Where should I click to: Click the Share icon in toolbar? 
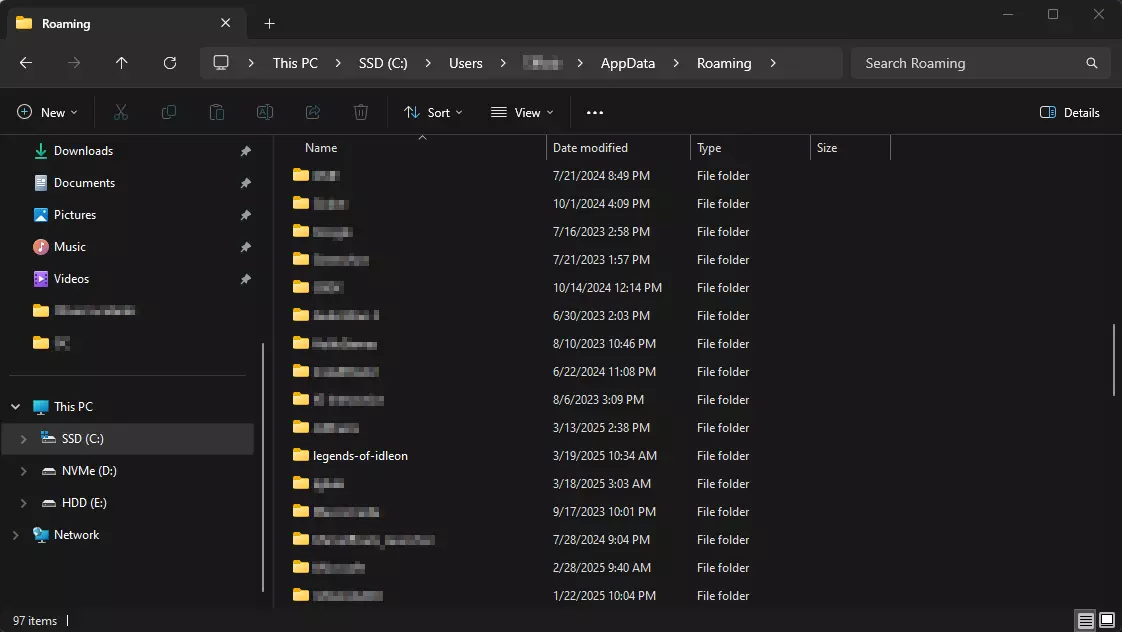(313, 113)
